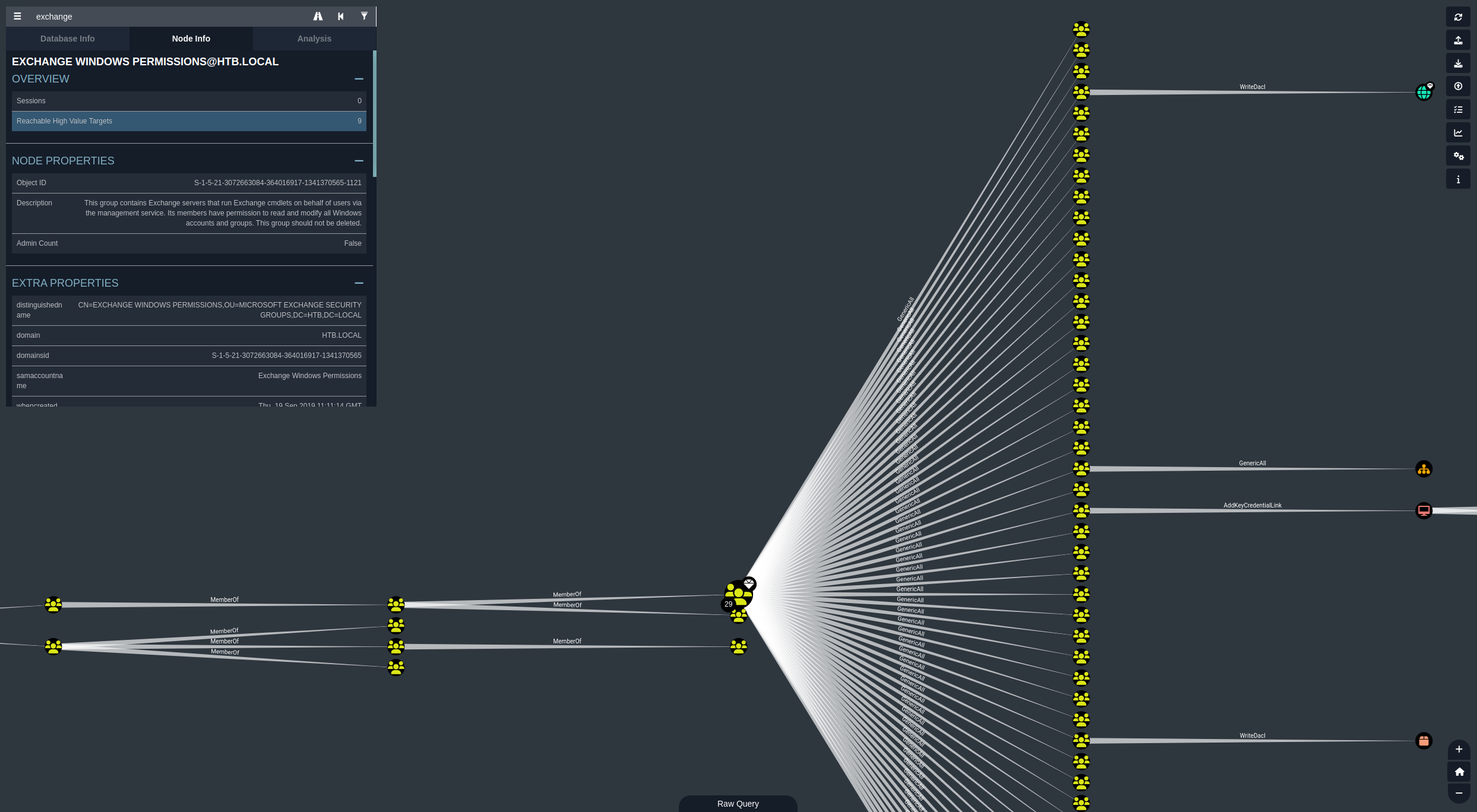
Task: Click the WriteDacl label leading to domain node
Action: (1253, 87)
